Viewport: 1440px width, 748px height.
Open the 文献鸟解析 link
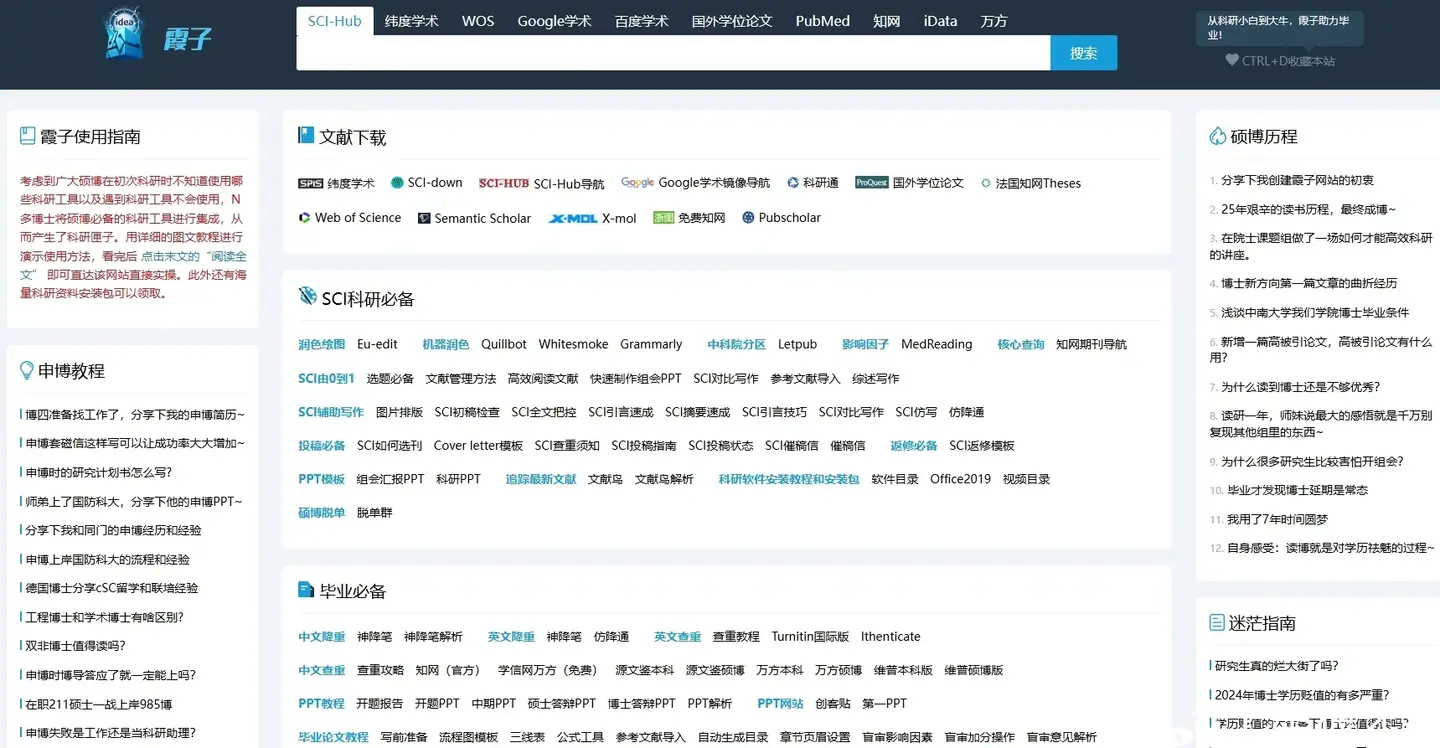[x=664, y=479]
